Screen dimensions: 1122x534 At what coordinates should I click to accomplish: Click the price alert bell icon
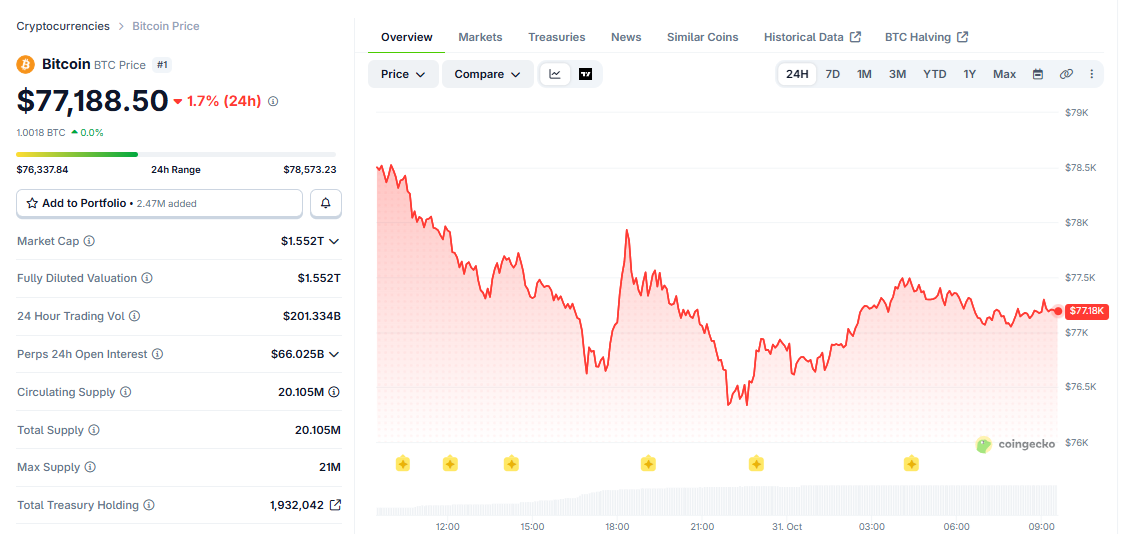coord(326,203)
